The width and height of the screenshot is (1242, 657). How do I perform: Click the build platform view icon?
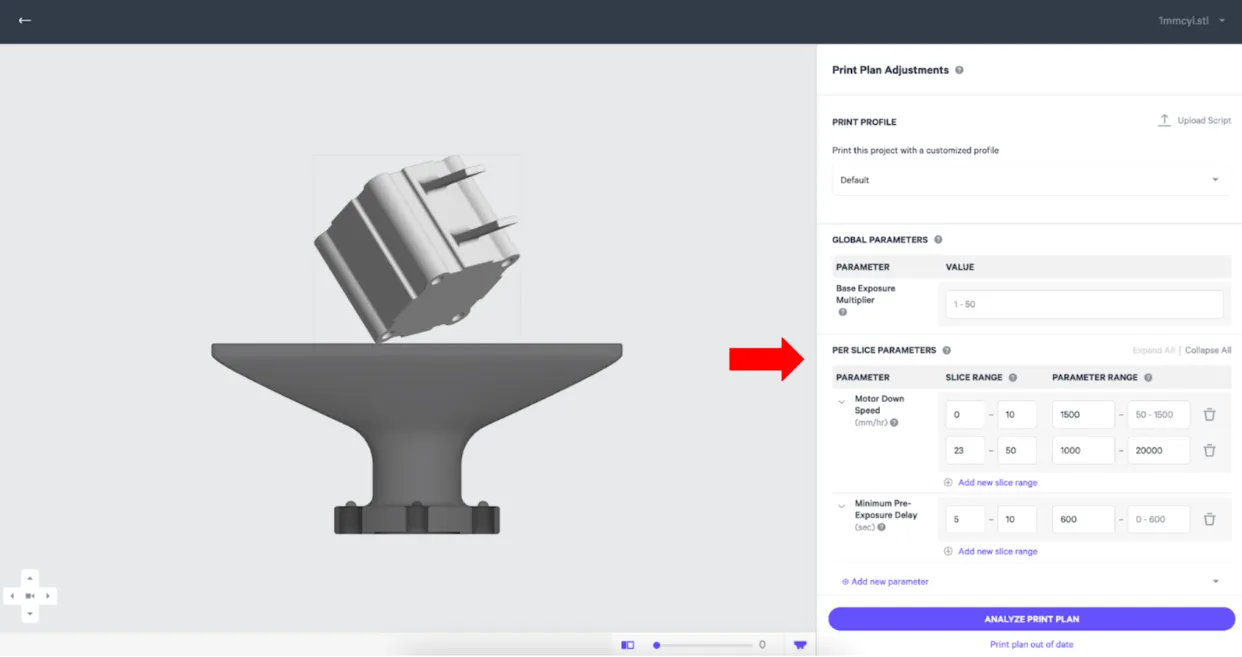[800, 645]
